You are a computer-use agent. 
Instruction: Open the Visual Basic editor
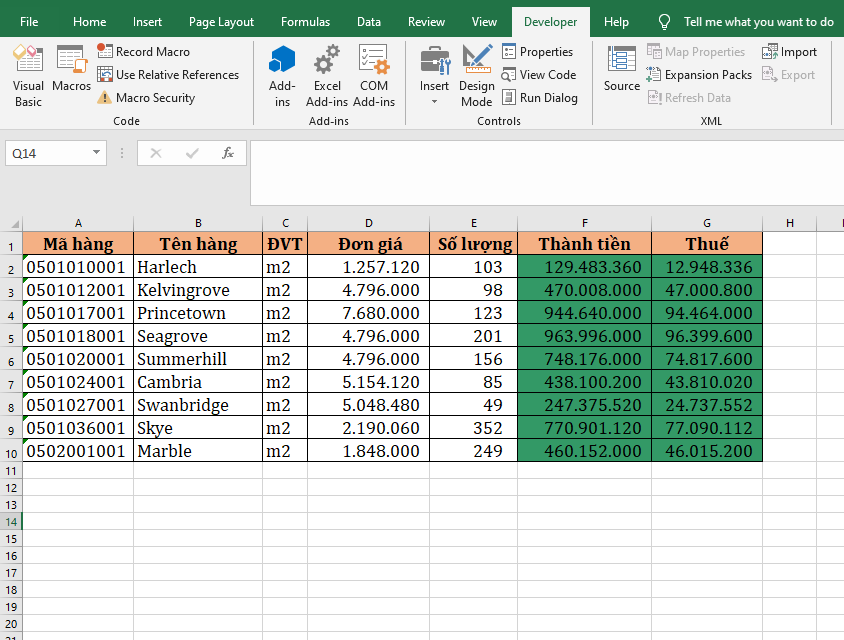click(x=28, y=75)
